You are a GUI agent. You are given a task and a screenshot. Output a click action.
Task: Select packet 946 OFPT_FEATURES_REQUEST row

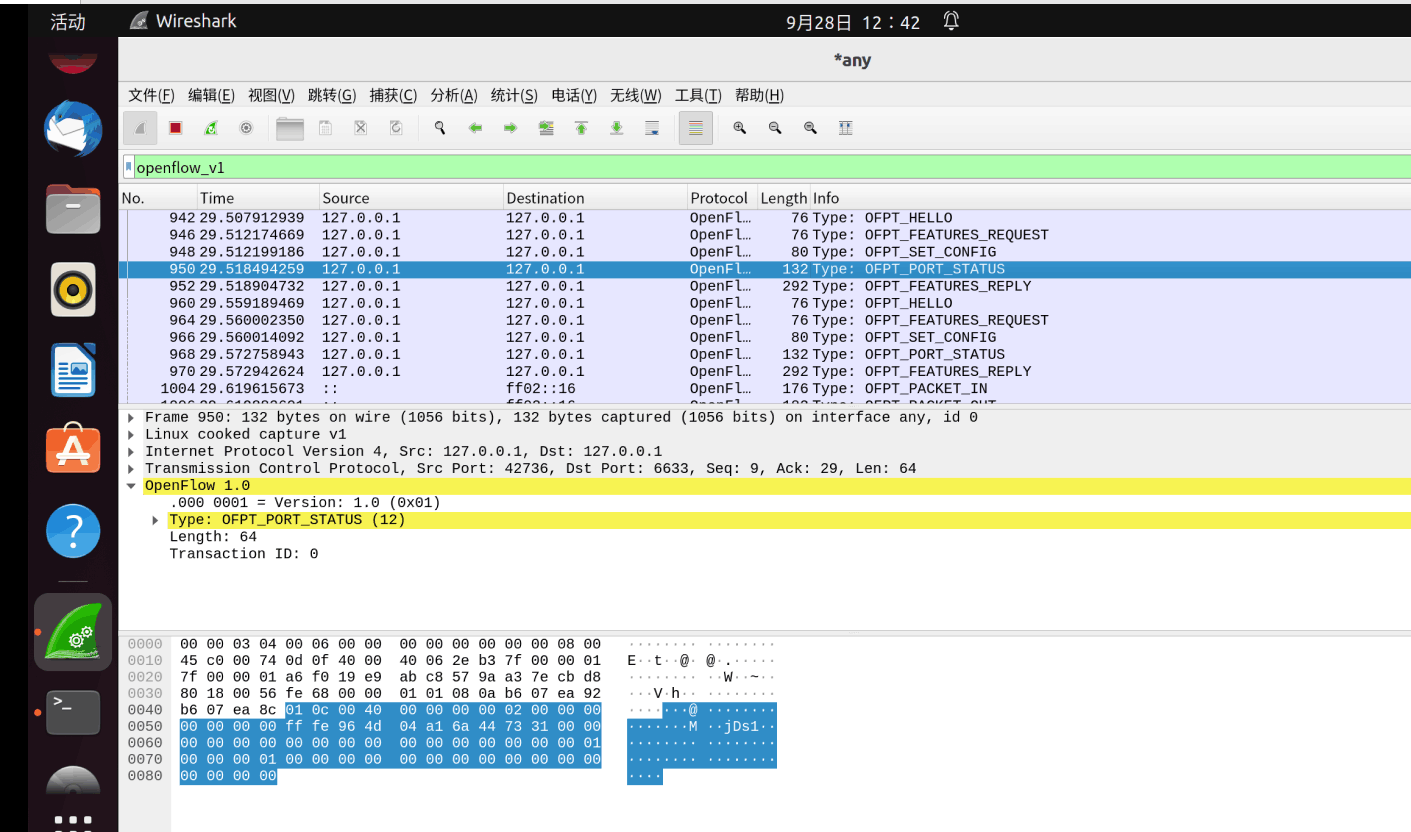click(x=764, y=235)
